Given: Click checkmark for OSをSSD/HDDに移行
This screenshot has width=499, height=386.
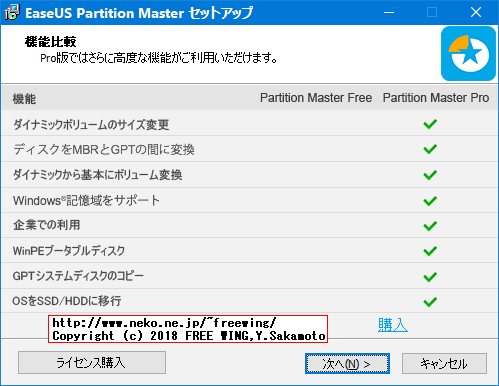Looking at the screenshot, I should [x=430, y=302].
